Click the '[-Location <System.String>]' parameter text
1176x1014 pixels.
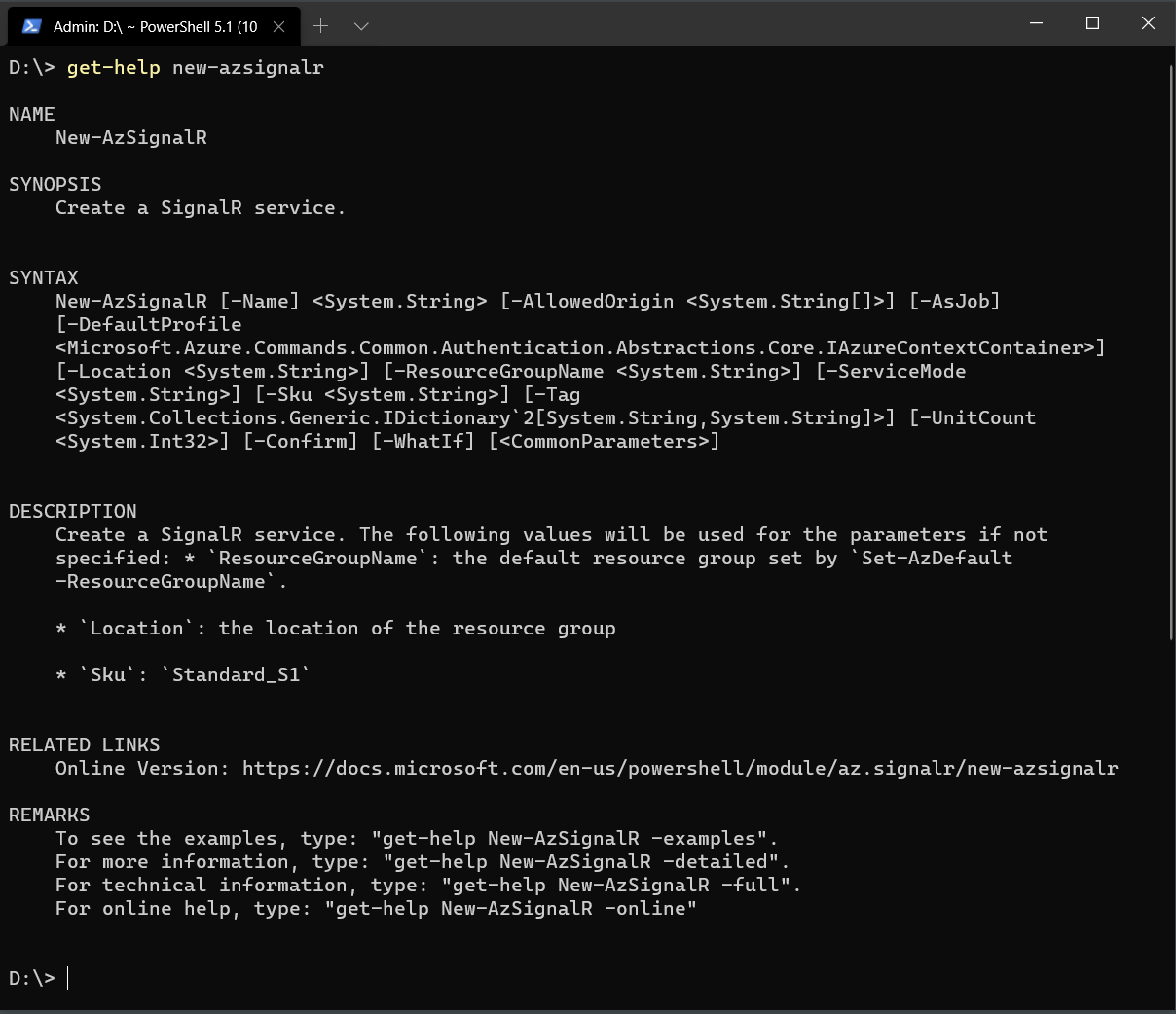[213, 371]
